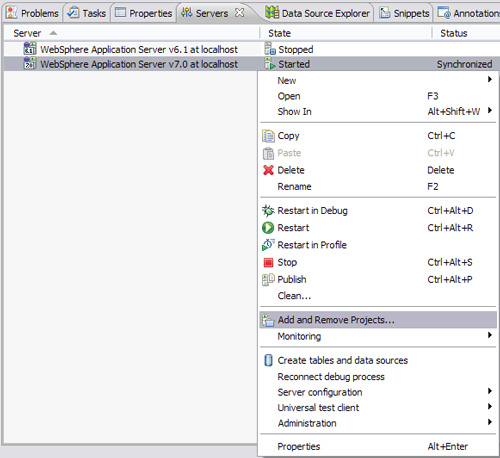Screen dimensions: 500x458
Task: Click the green Restart play icon
Action: coord(268,228)
